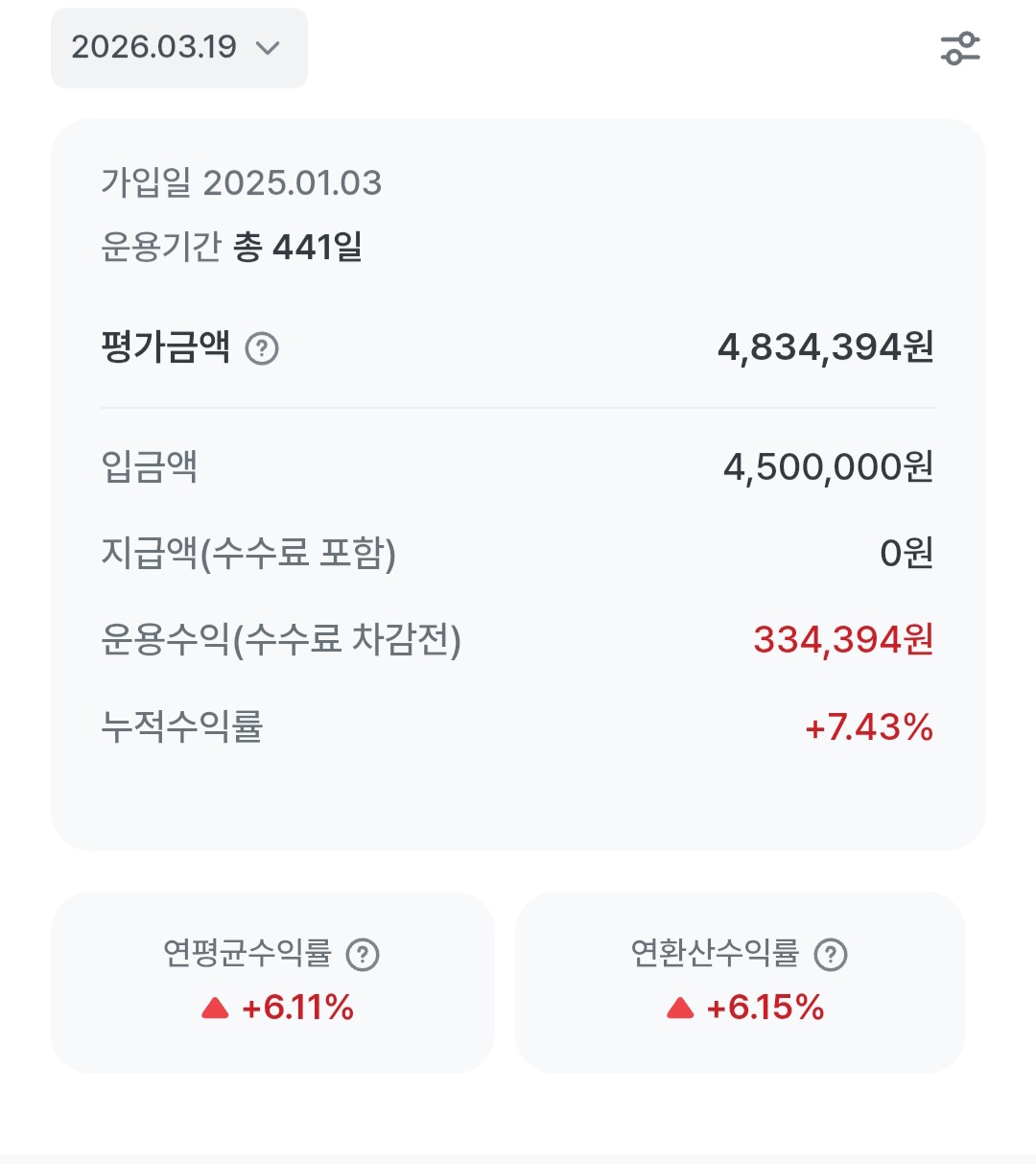Click the 4,834,394원 valuation amount
The image size is (1036, 1164).
(825, 347)
